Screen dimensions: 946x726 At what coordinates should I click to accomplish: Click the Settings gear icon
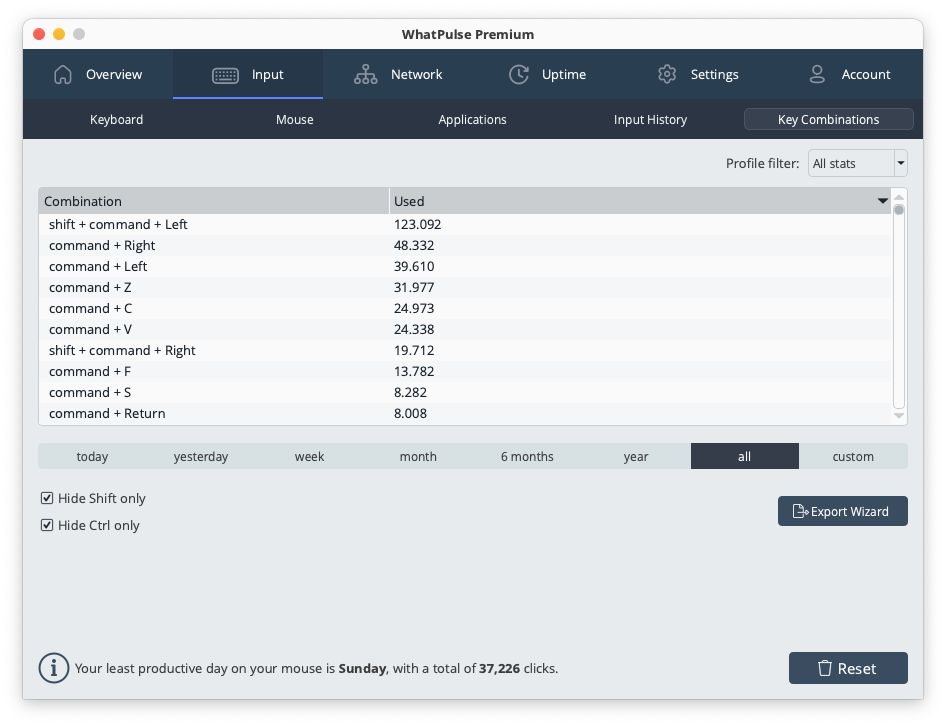coord(667,75)
